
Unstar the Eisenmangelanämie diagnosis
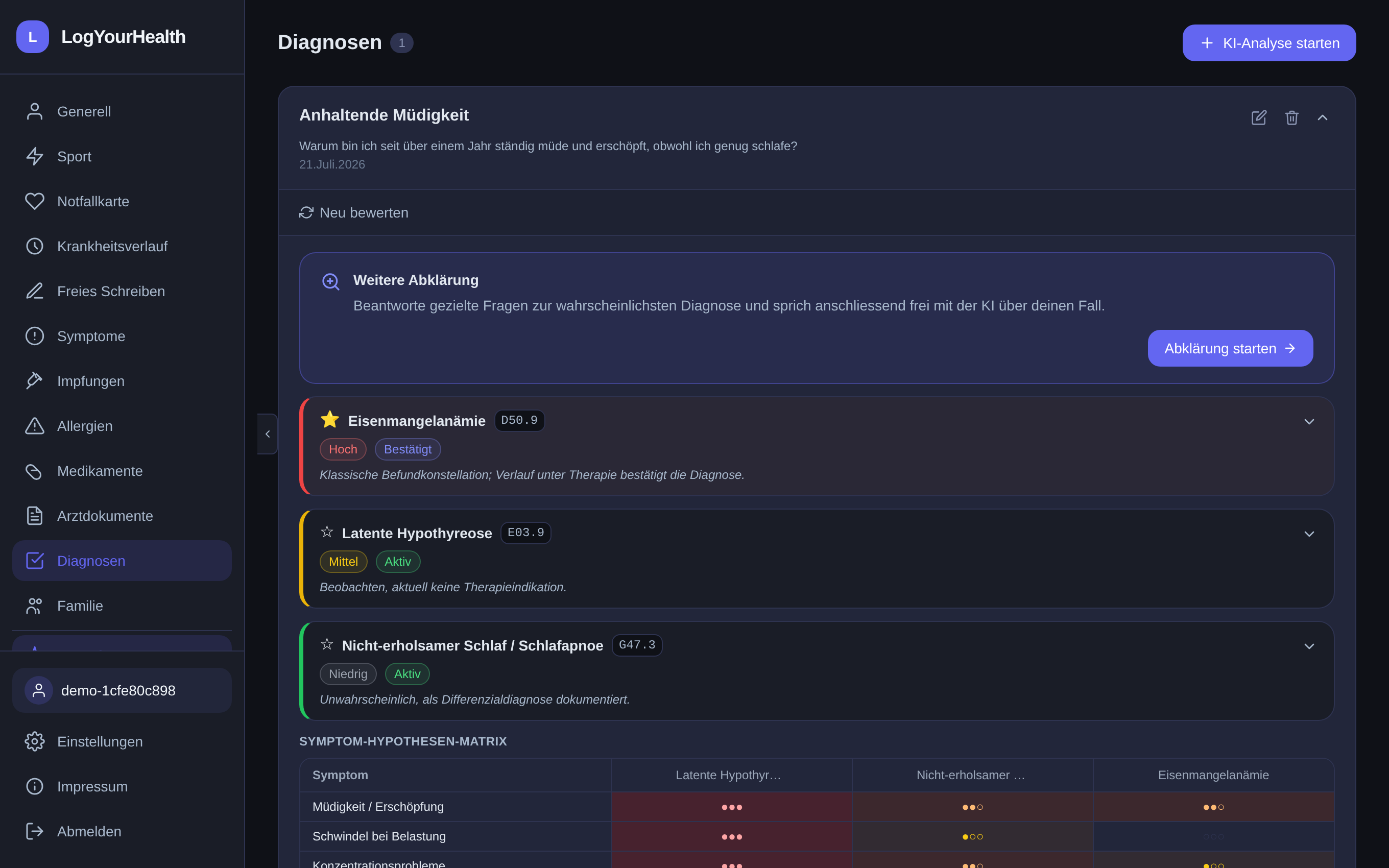pos(329,420)
